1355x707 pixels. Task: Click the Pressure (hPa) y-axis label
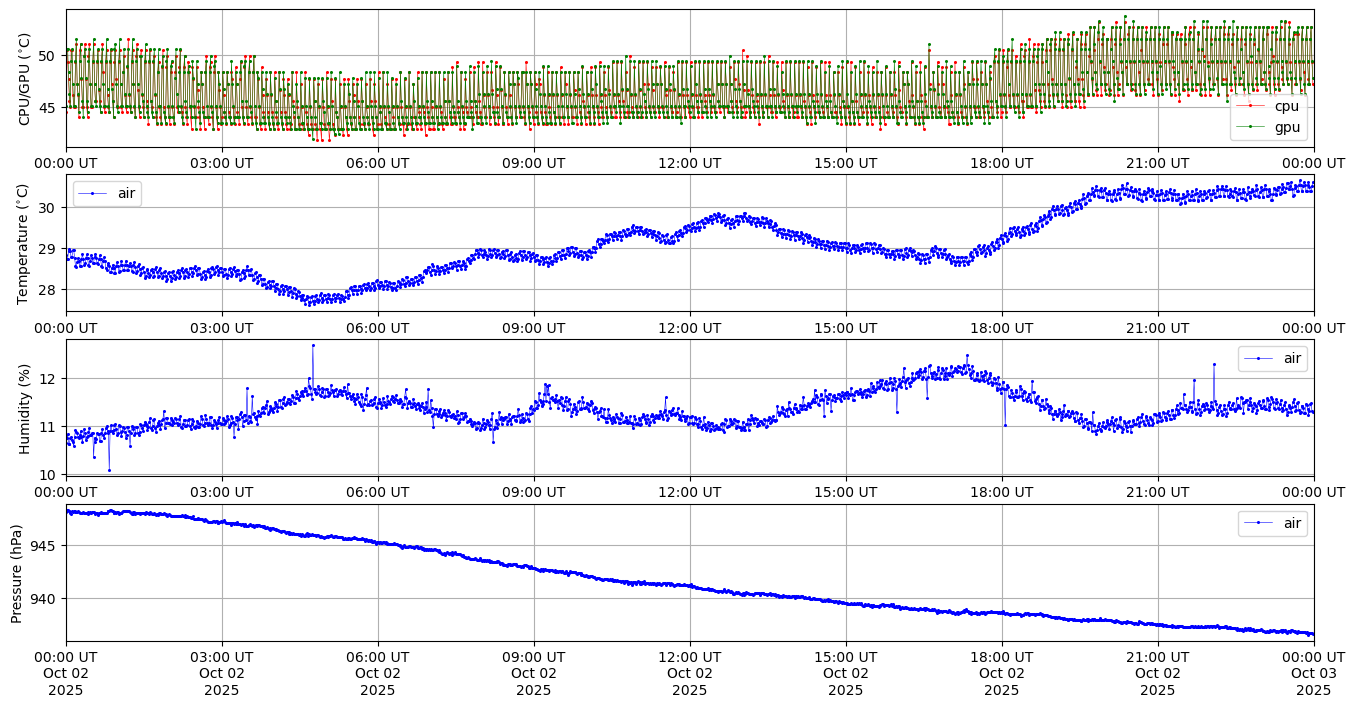click(x=17, y=573)
